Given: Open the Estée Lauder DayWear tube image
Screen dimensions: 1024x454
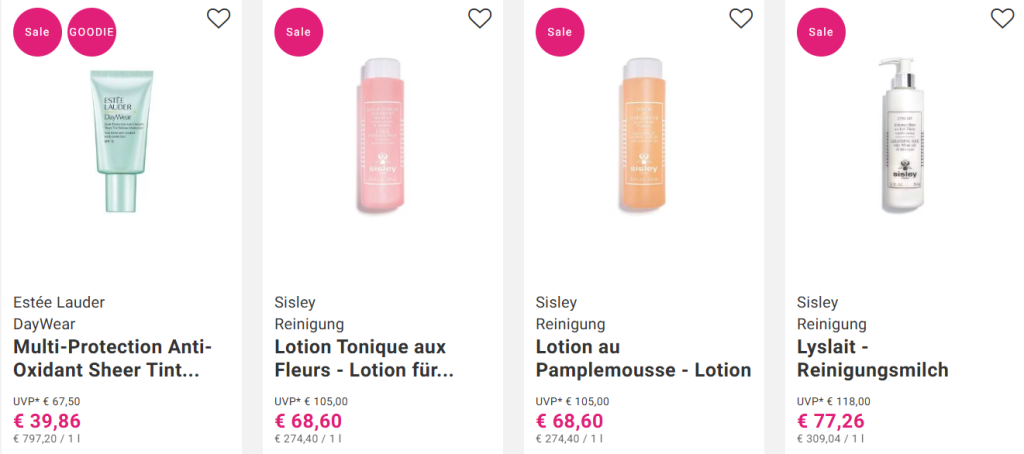Looking at the screenshot, I should [x=121, y=142].
